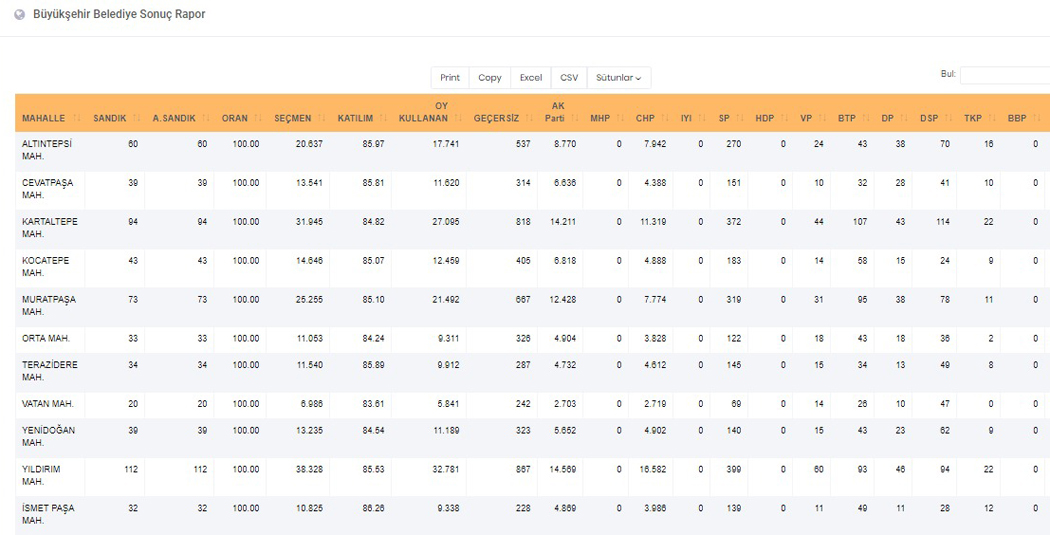The height and width of the screenshot is (535, 1050).
Task: Click SP value 122 in ORTA row
Action: pyautogui.click(x=734, y=339)
